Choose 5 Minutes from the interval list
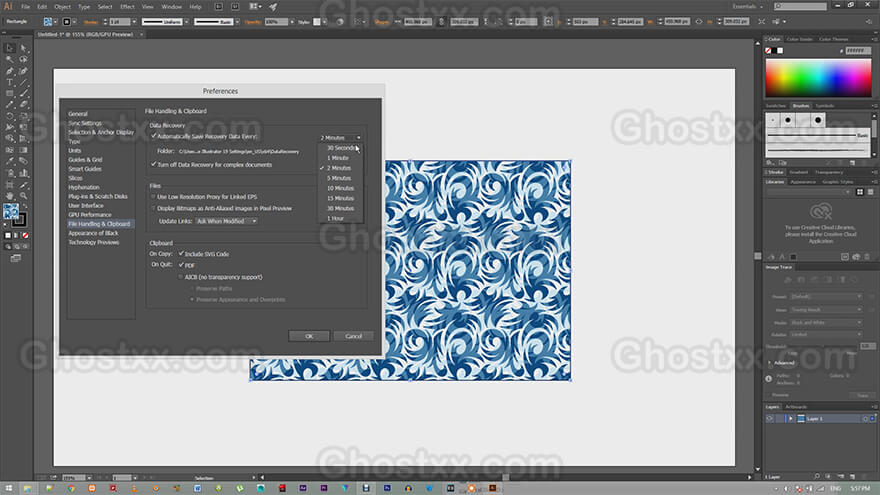This screenshot has height=495, width=880. coord(341,178)
